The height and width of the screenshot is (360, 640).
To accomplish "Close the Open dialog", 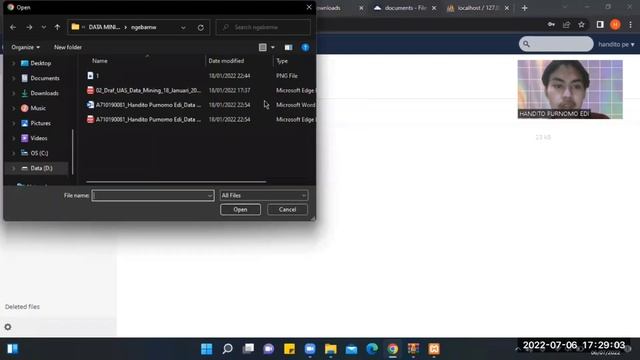I will 309,7.
